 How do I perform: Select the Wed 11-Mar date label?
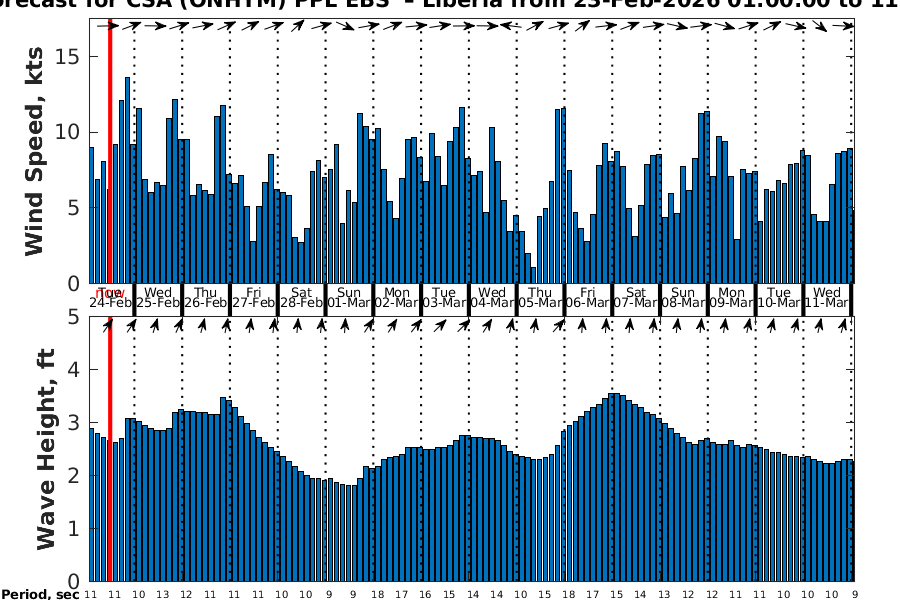827,297
